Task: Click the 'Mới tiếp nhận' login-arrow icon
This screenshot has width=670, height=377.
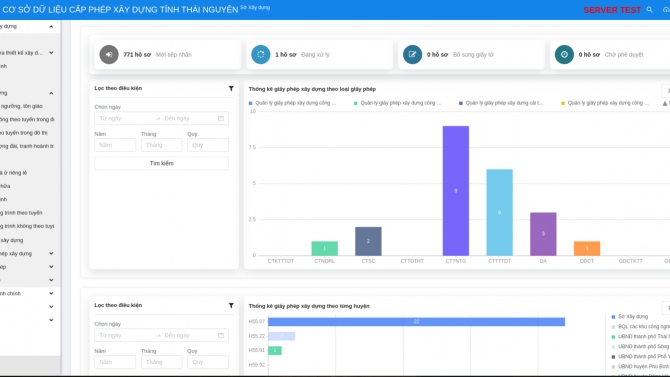Action: tap(109, 55)
